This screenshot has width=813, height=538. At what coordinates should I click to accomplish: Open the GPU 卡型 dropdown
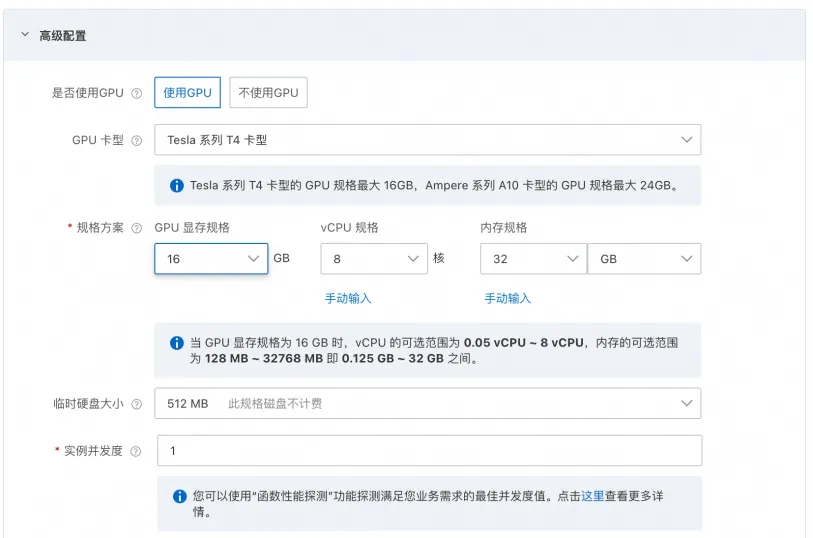point(427,140)
